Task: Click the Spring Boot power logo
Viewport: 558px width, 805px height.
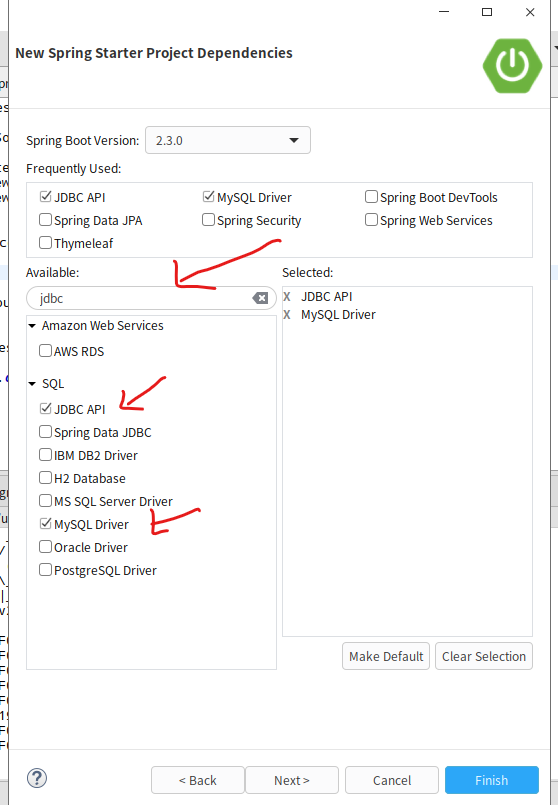Action: pyautogui.click(x=512, y=65)
